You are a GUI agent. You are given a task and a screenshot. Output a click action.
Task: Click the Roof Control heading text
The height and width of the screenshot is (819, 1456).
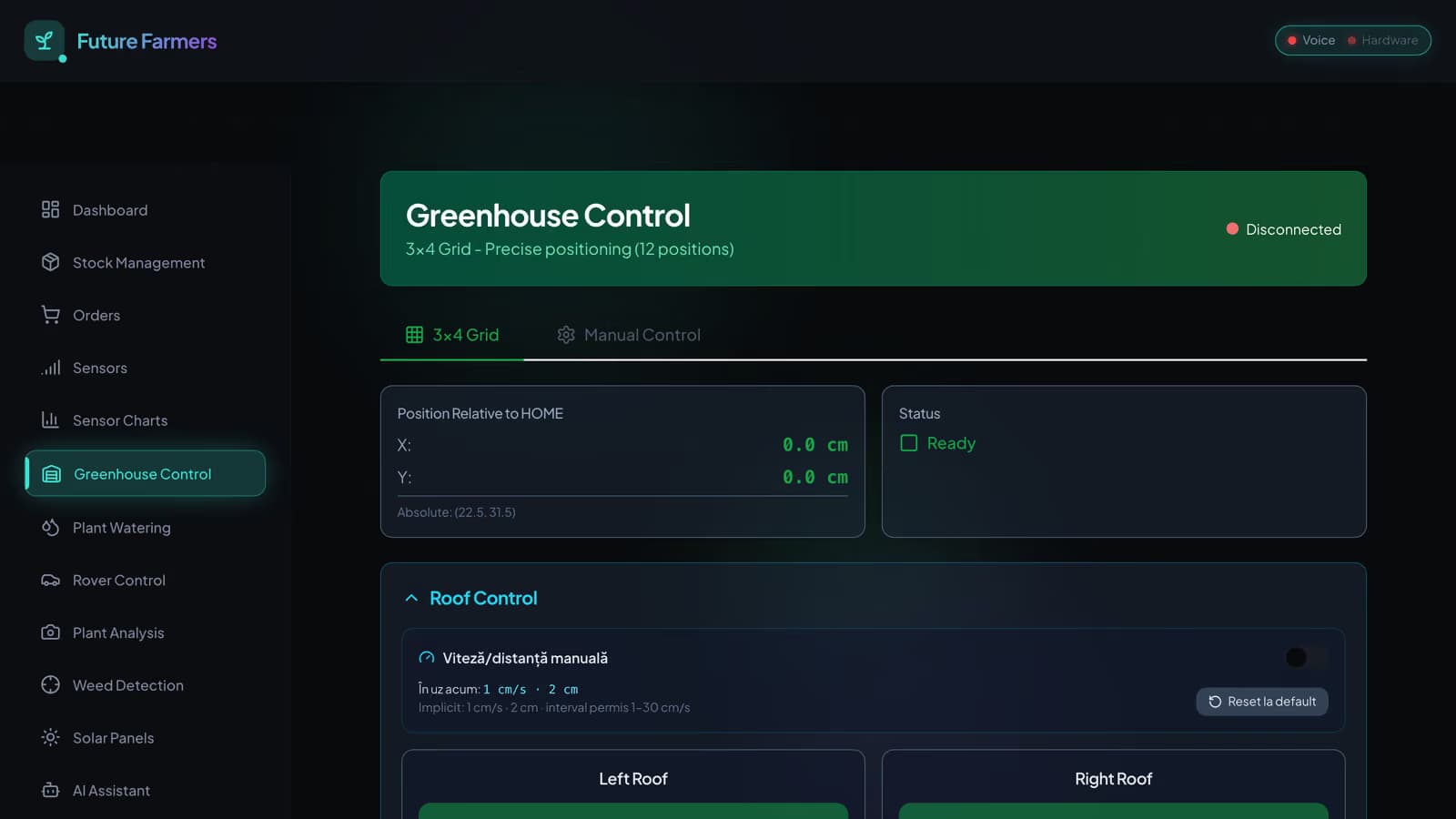click(x=483, y=598)
